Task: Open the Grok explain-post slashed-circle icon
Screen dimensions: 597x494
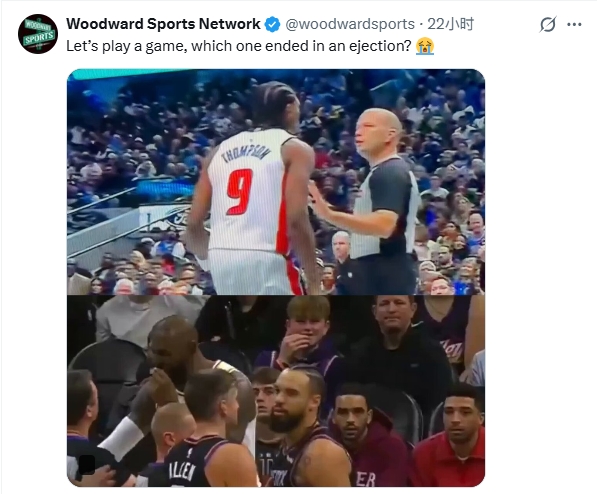Action: [548, 25]
